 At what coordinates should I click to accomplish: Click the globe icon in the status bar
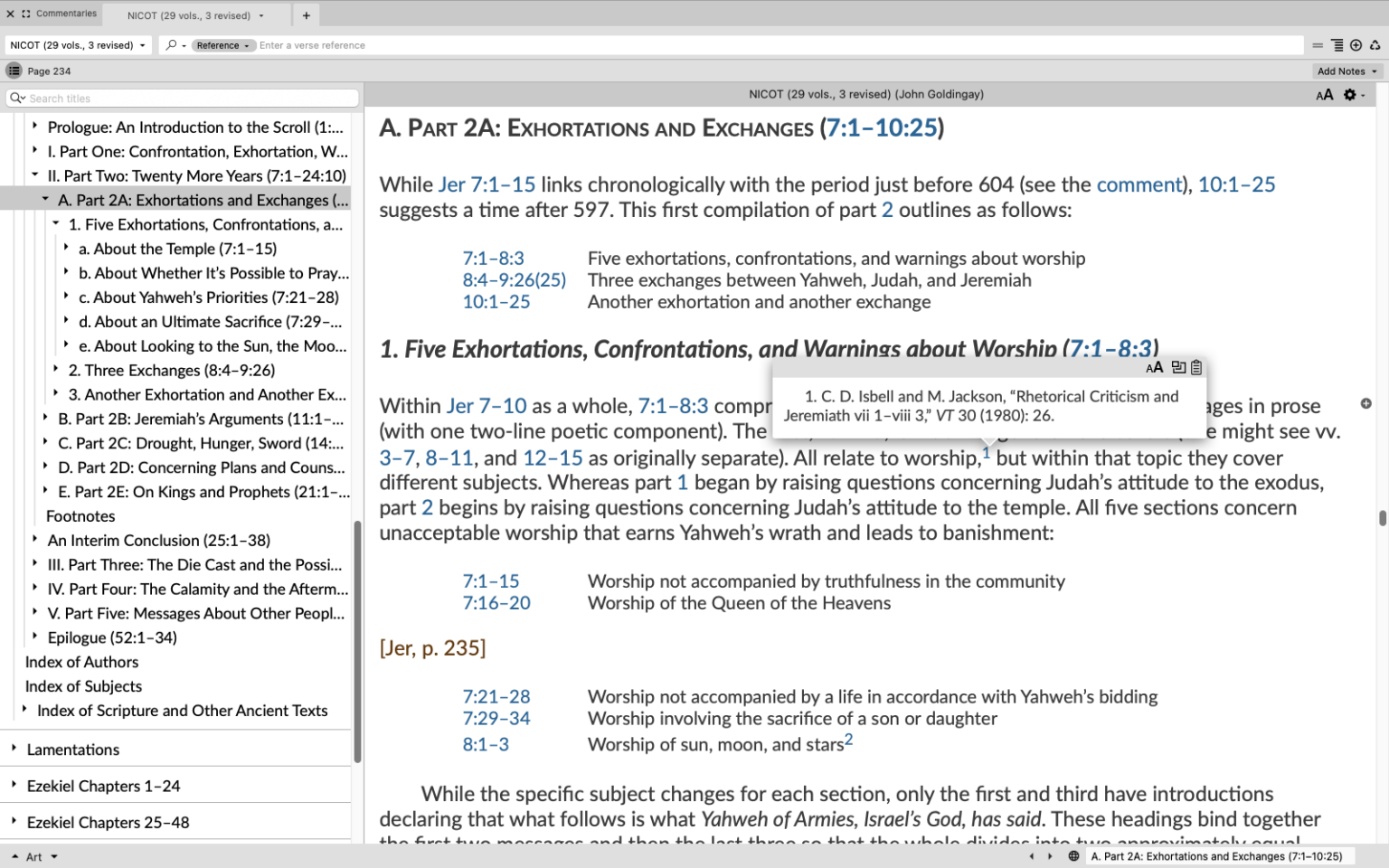click(x=1073, y=856)
